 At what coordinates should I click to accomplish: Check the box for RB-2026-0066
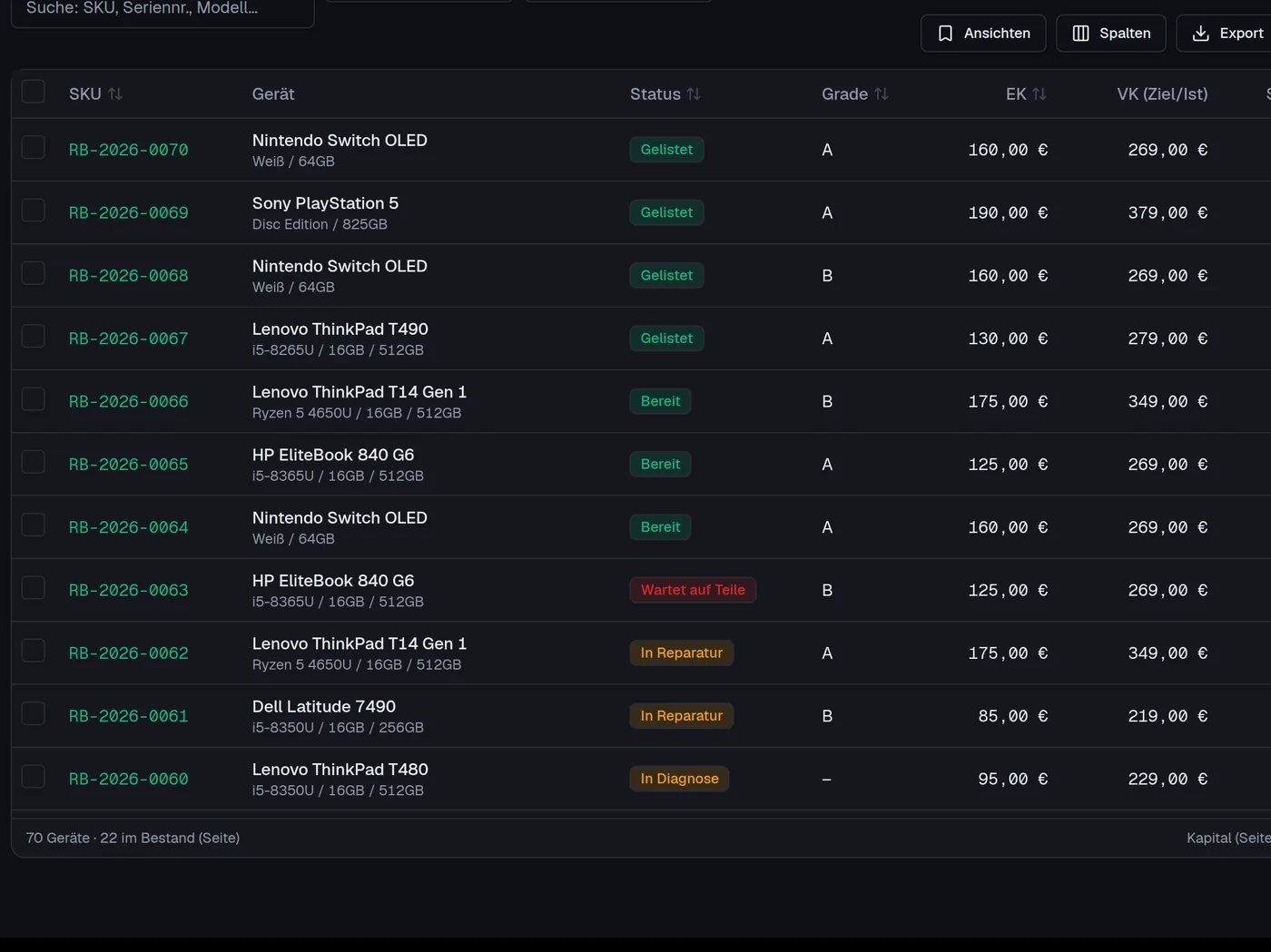click(x=34, y=399)
